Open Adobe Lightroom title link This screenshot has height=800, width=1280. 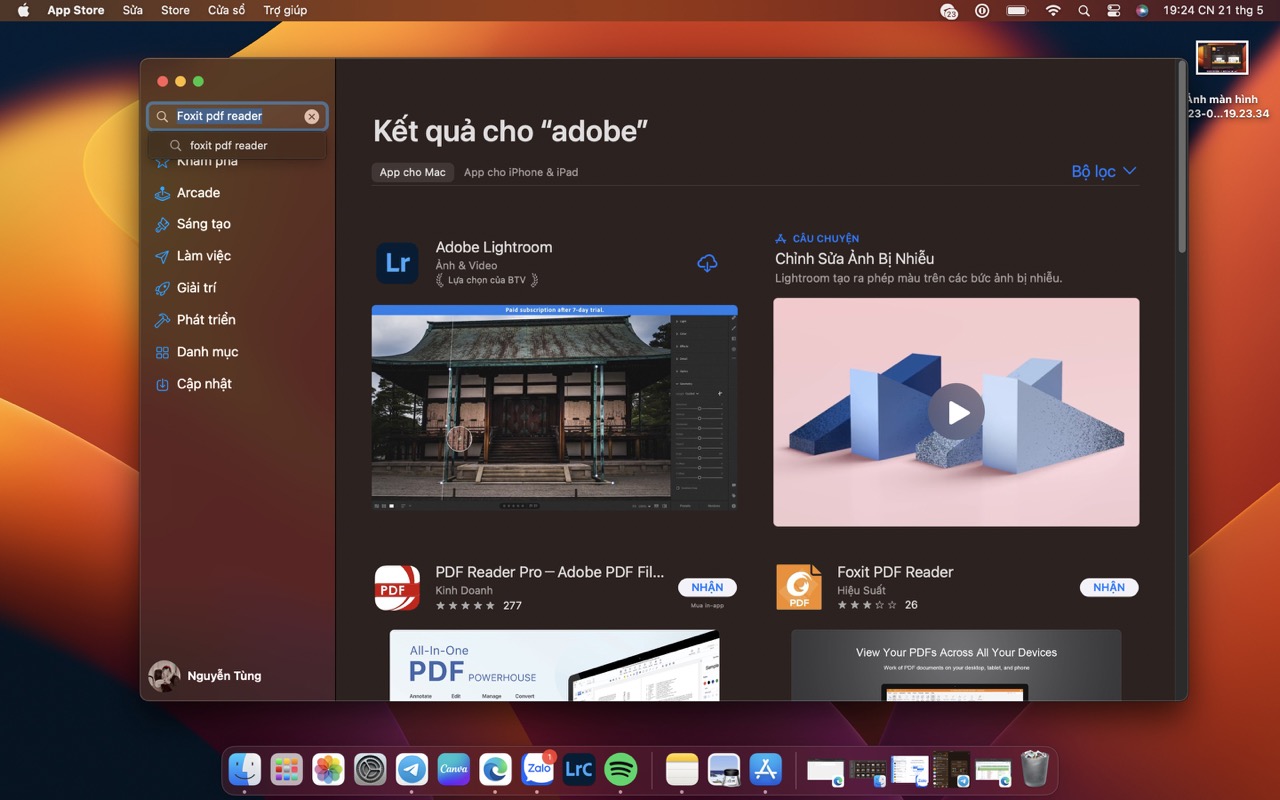click(x=494, y=247)
